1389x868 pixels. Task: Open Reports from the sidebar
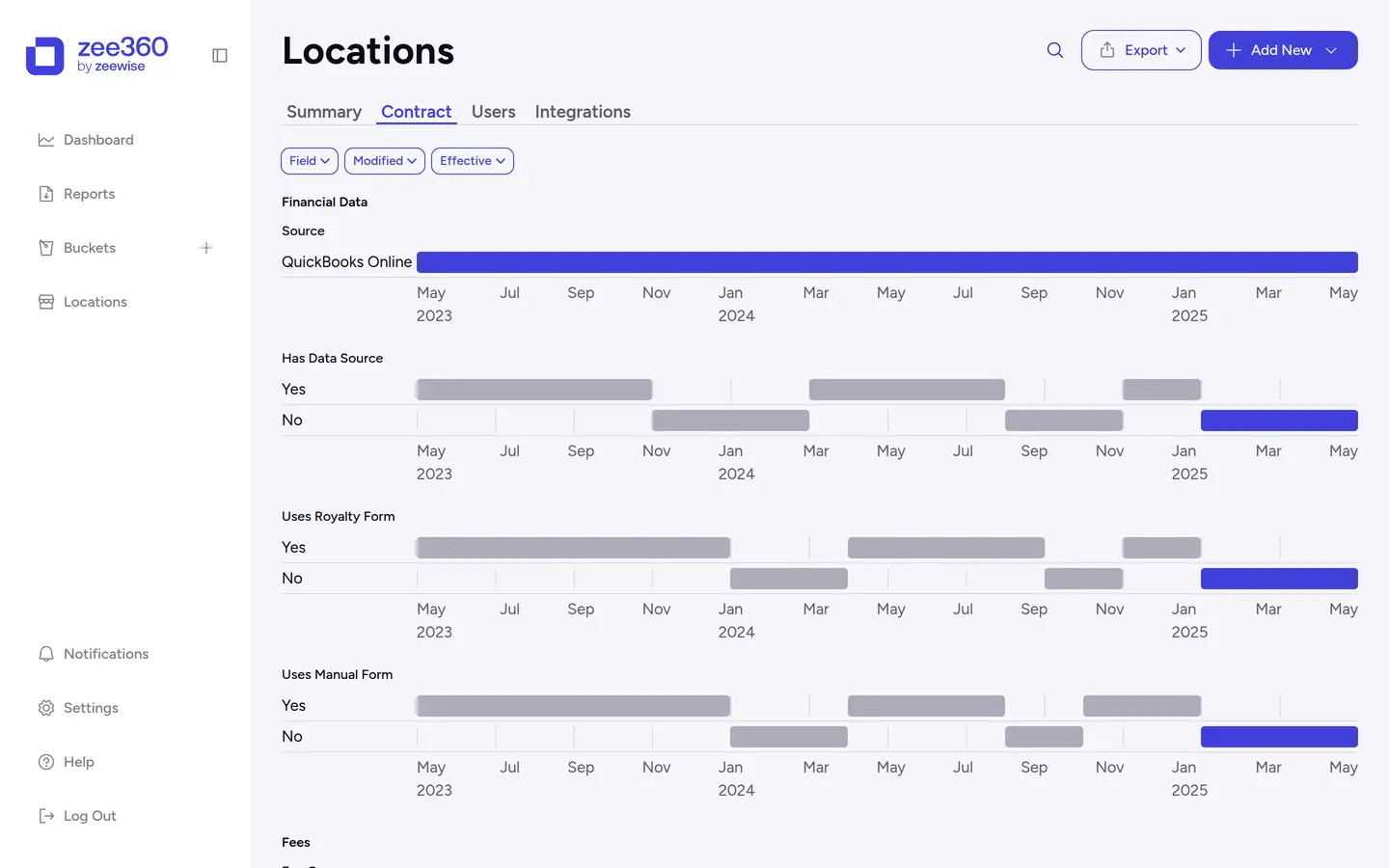[x=89, y=194]
